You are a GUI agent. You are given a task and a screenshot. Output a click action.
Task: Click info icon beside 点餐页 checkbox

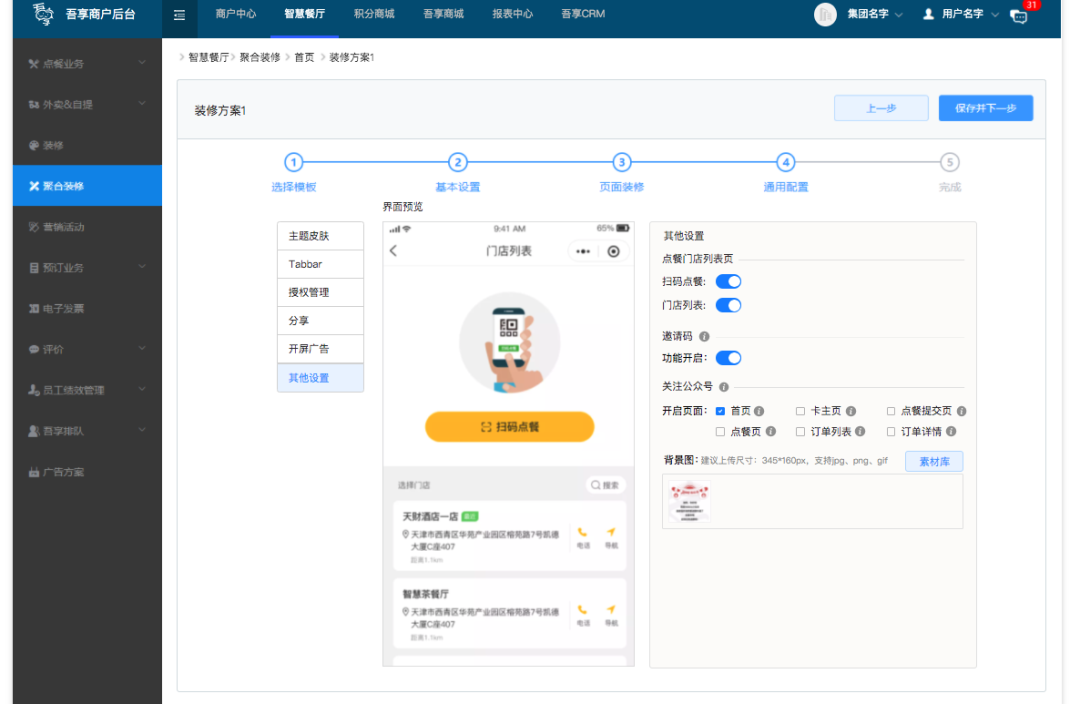(771, 432)
